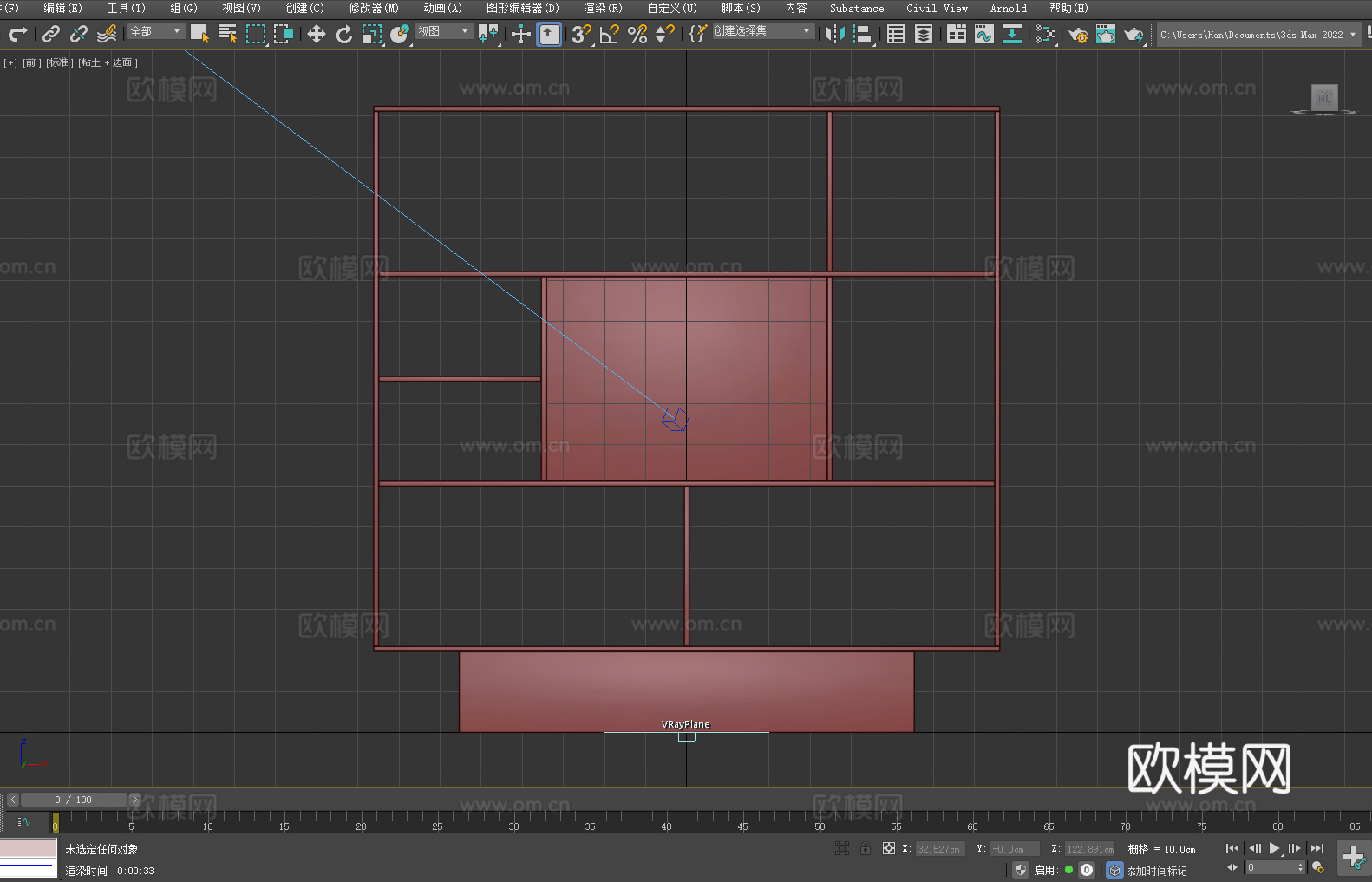Click the Set Keys plus-key button

tap(1354, 857)
